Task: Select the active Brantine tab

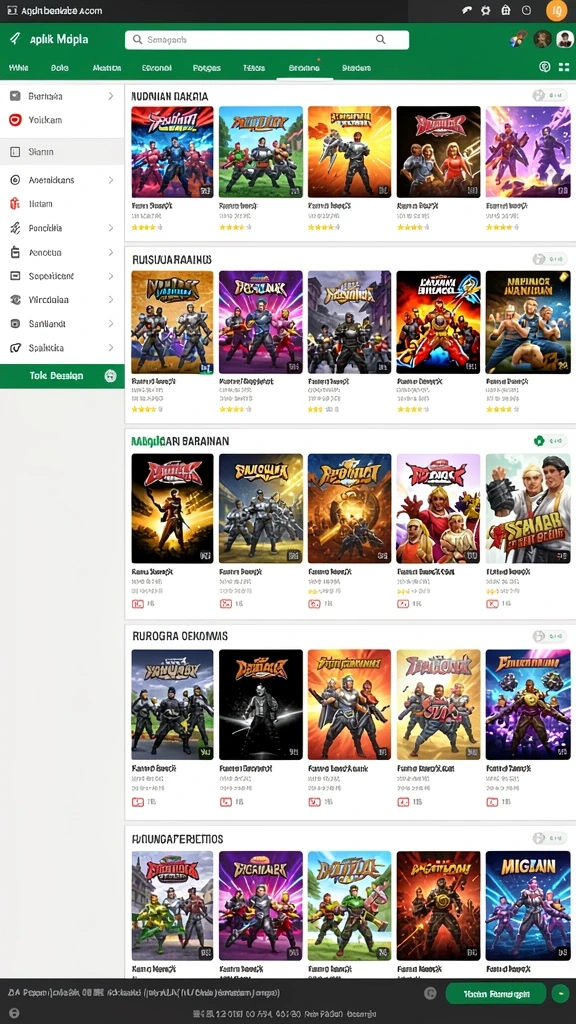Action: pos(304,67)
